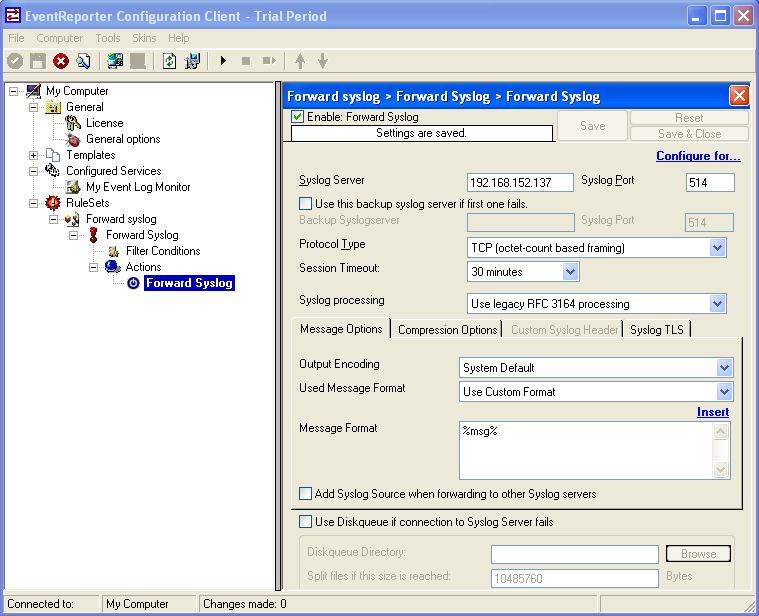The width and height of the screenshot is (759, 616).
Task: Click the move up arrow toolbar icon
Action: (300, 61)
